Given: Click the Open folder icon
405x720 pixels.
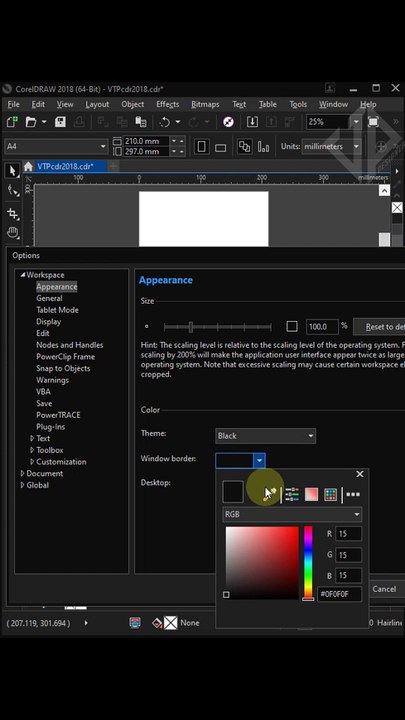Looking at the screenshot, I should [x=31, y=122].
